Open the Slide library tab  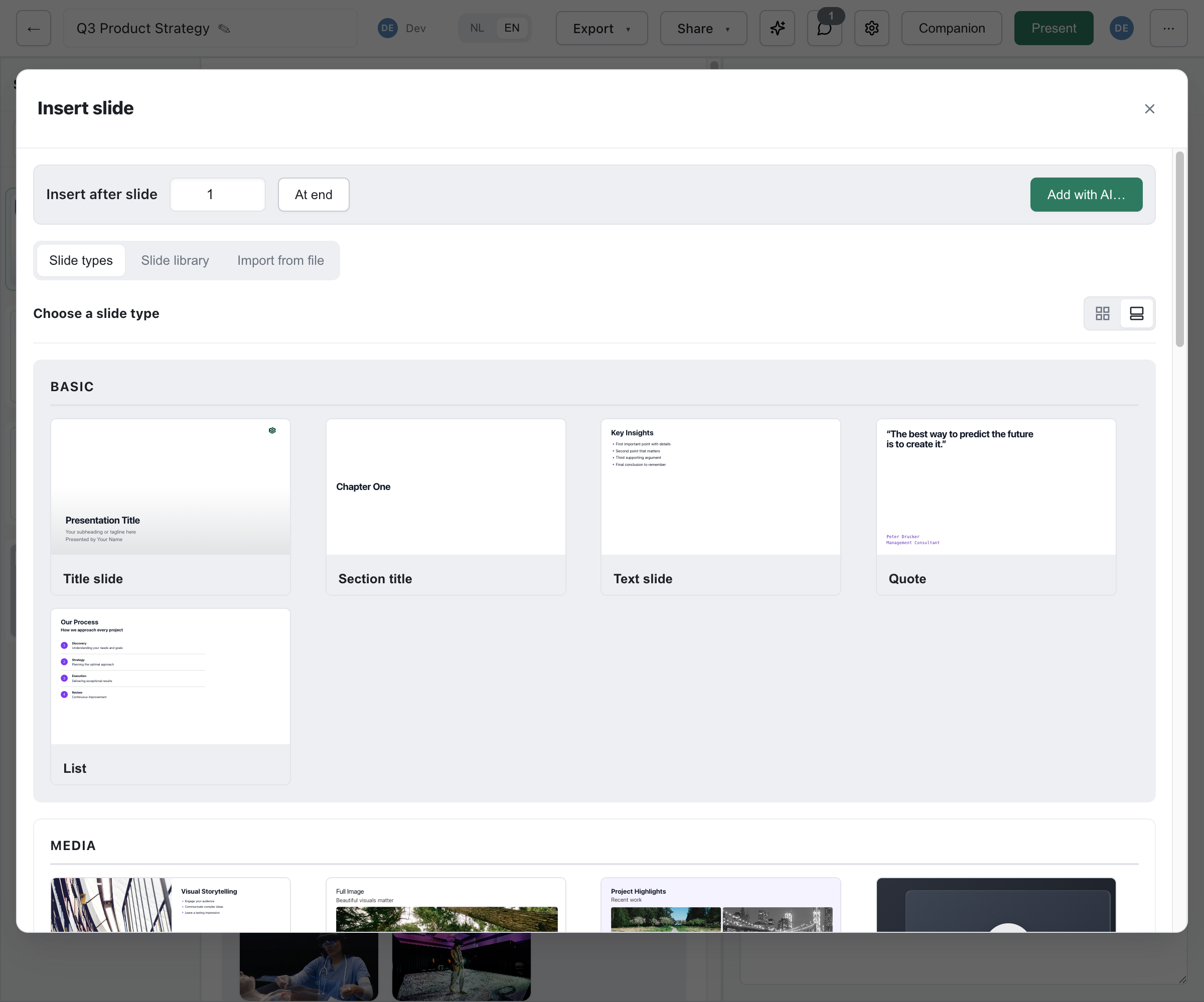pyautogui.click(x=175, y=260)
